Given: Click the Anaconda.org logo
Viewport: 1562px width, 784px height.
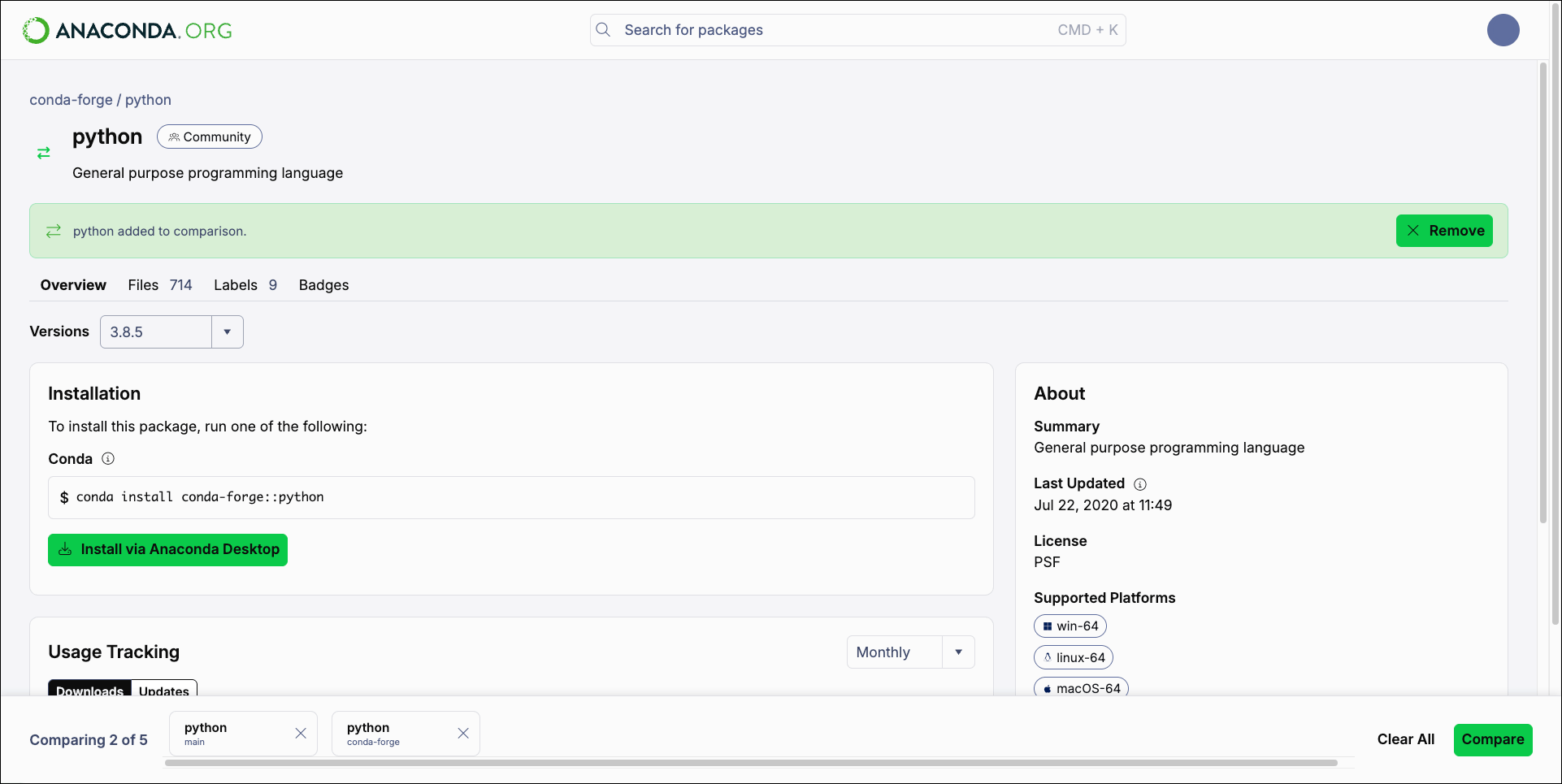Looking at the screenshot, I should pyautogui.click(x=127, y=31).
